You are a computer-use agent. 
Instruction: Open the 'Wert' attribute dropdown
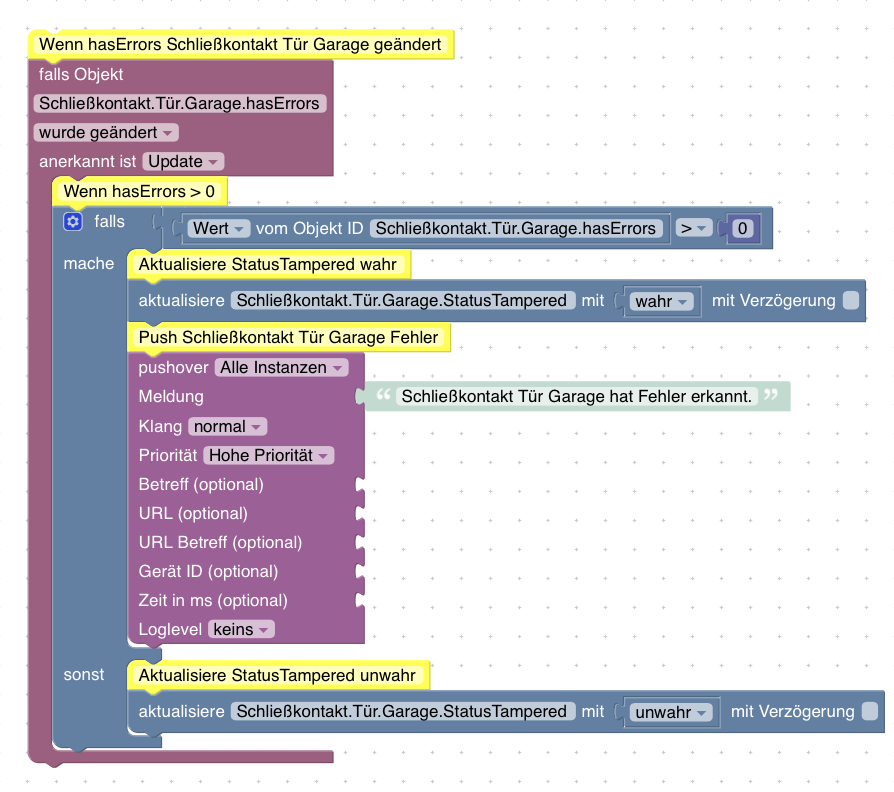[x=219, y=228]
